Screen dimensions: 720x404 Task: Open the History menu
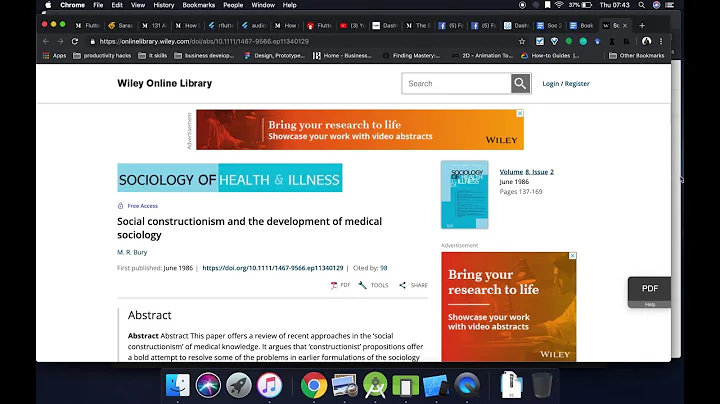click(164, 5)
